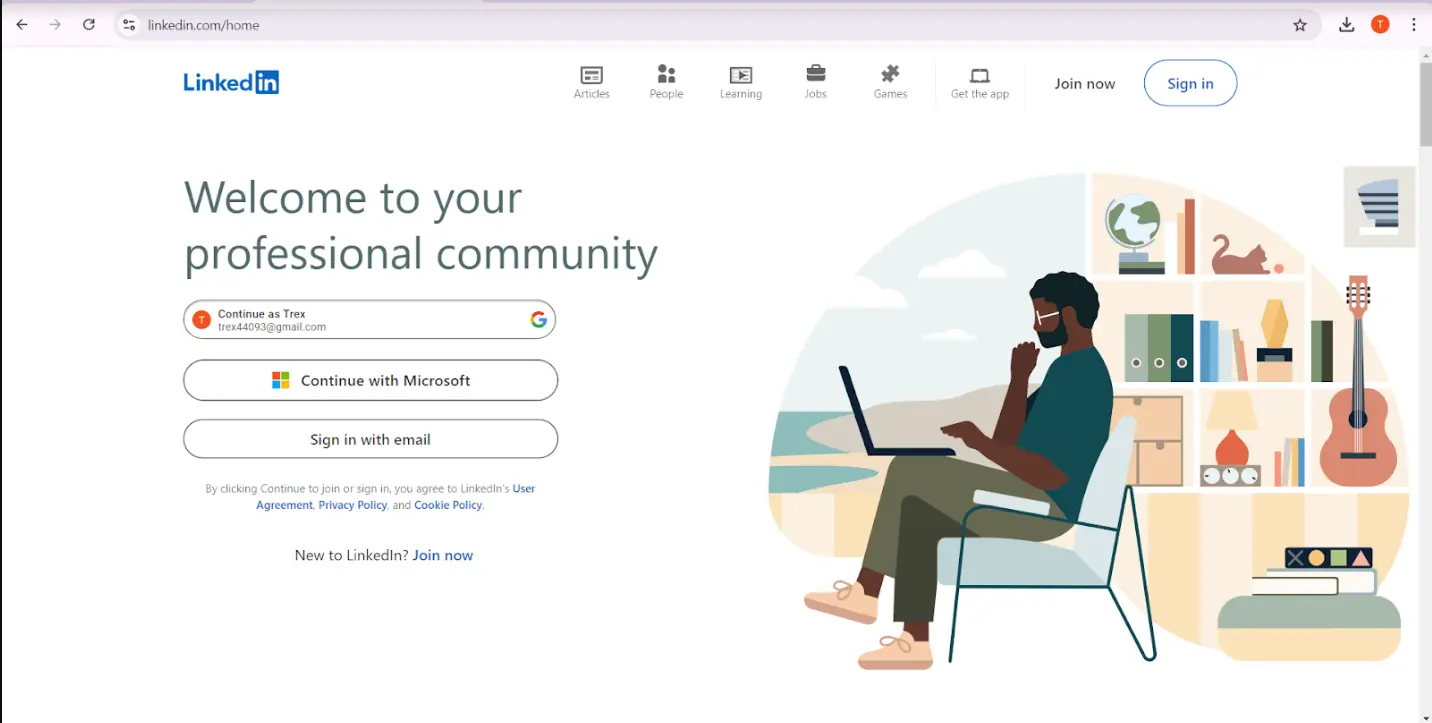Click the Trex browser profile avatar
Image resolution: width=1432 pixels, height=723 pixels.
coord(1380,23)
